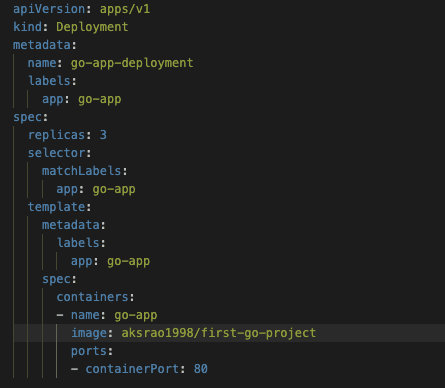445x388 pixels.
Task: Click 'go-app' container name value
Action: (x=136, y=315)
